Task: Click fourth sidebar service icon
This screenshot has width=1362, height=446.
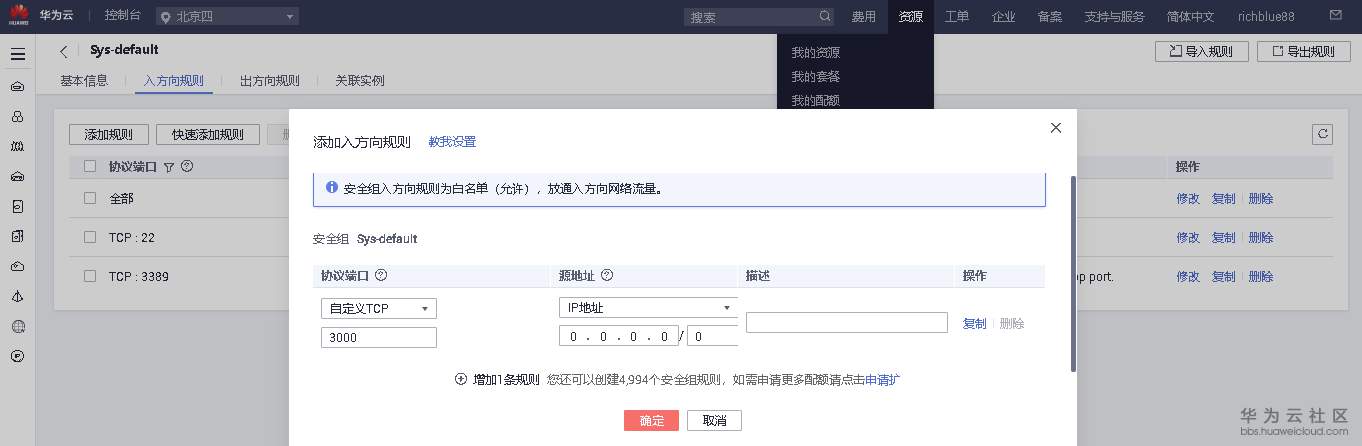Action: [x=18, y=176]
